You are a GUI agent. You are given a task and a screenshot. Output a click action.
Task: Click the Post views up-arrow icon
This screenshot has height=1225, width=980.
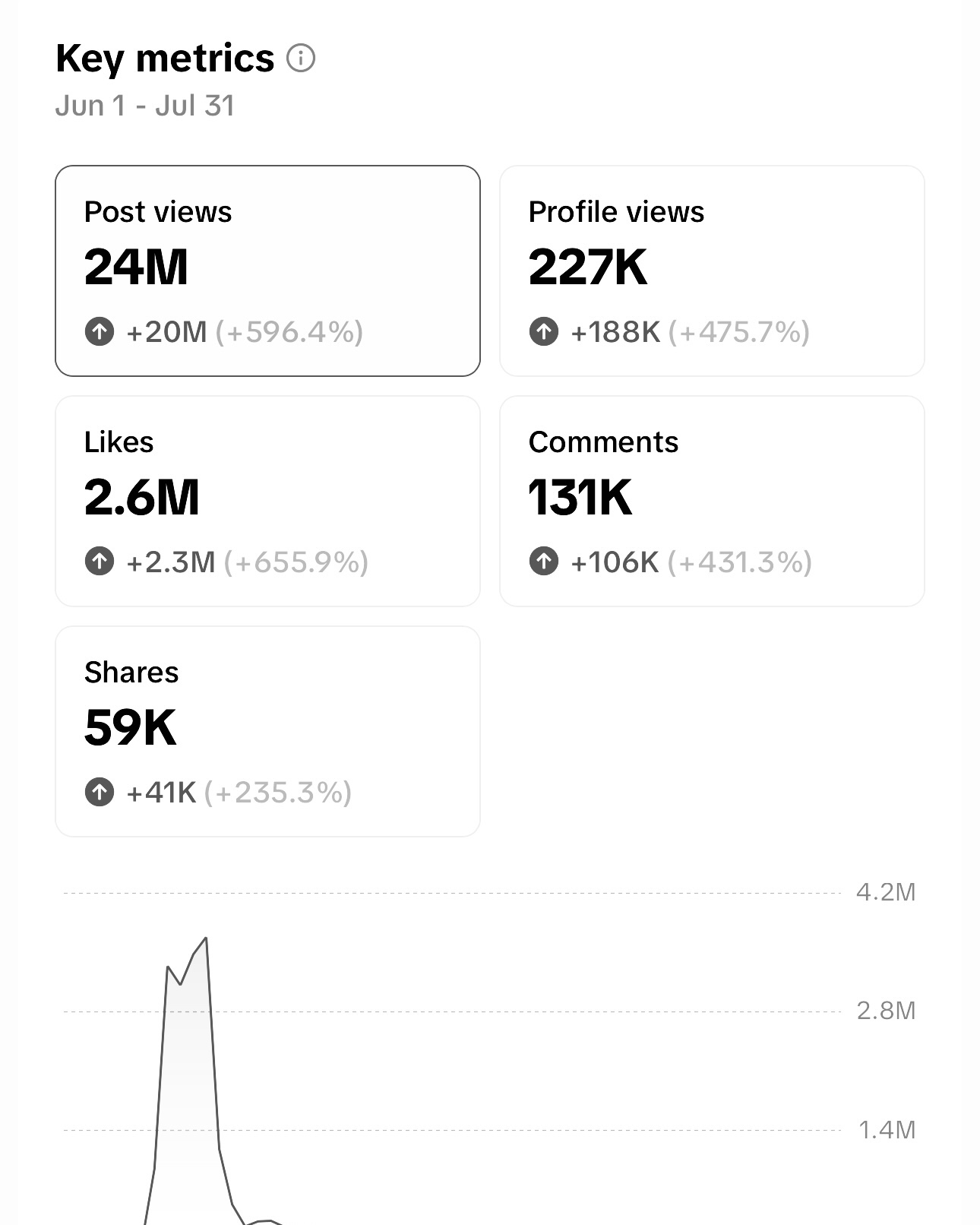[x=99, y=331]
